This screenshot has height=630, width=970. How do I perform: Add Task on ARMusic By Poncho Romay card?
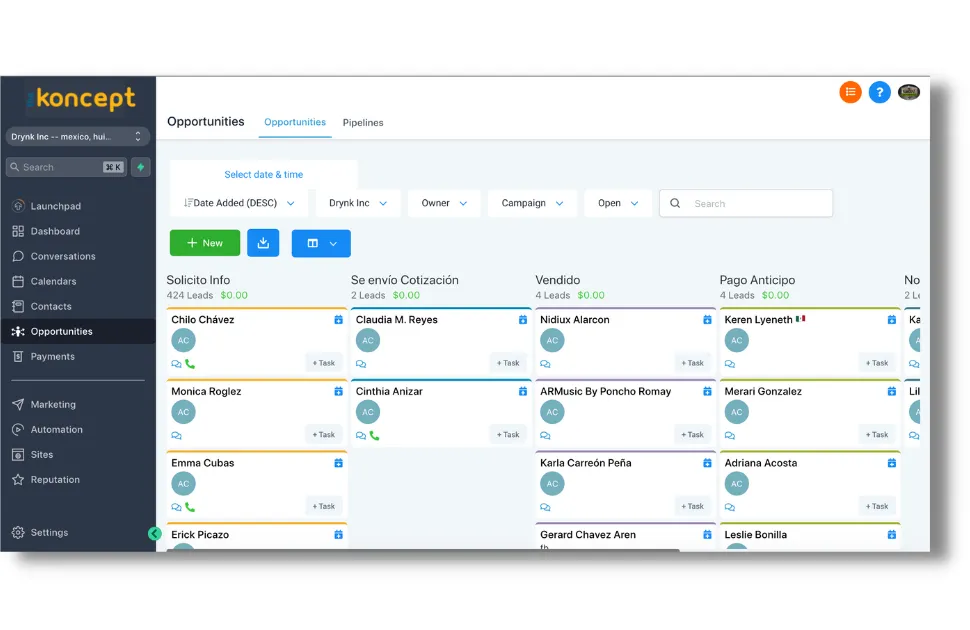click(x=692, y=435)
